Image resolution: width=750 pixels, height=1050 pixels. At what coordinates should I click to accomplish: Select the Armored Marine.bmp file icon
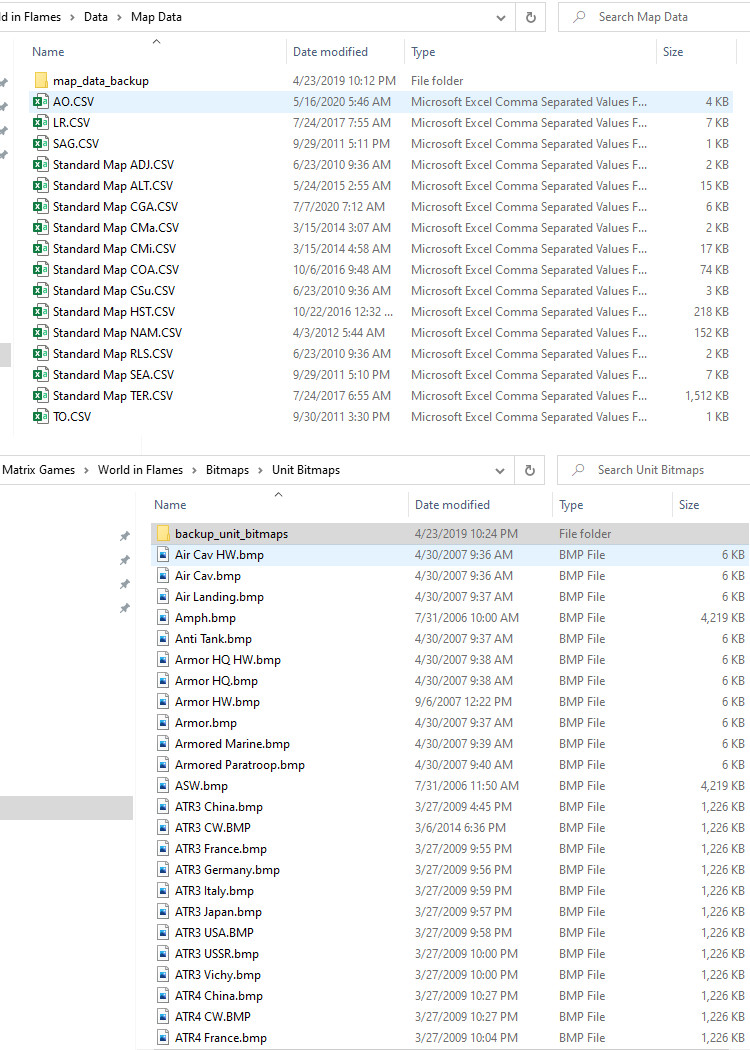(x=163, y=744)
